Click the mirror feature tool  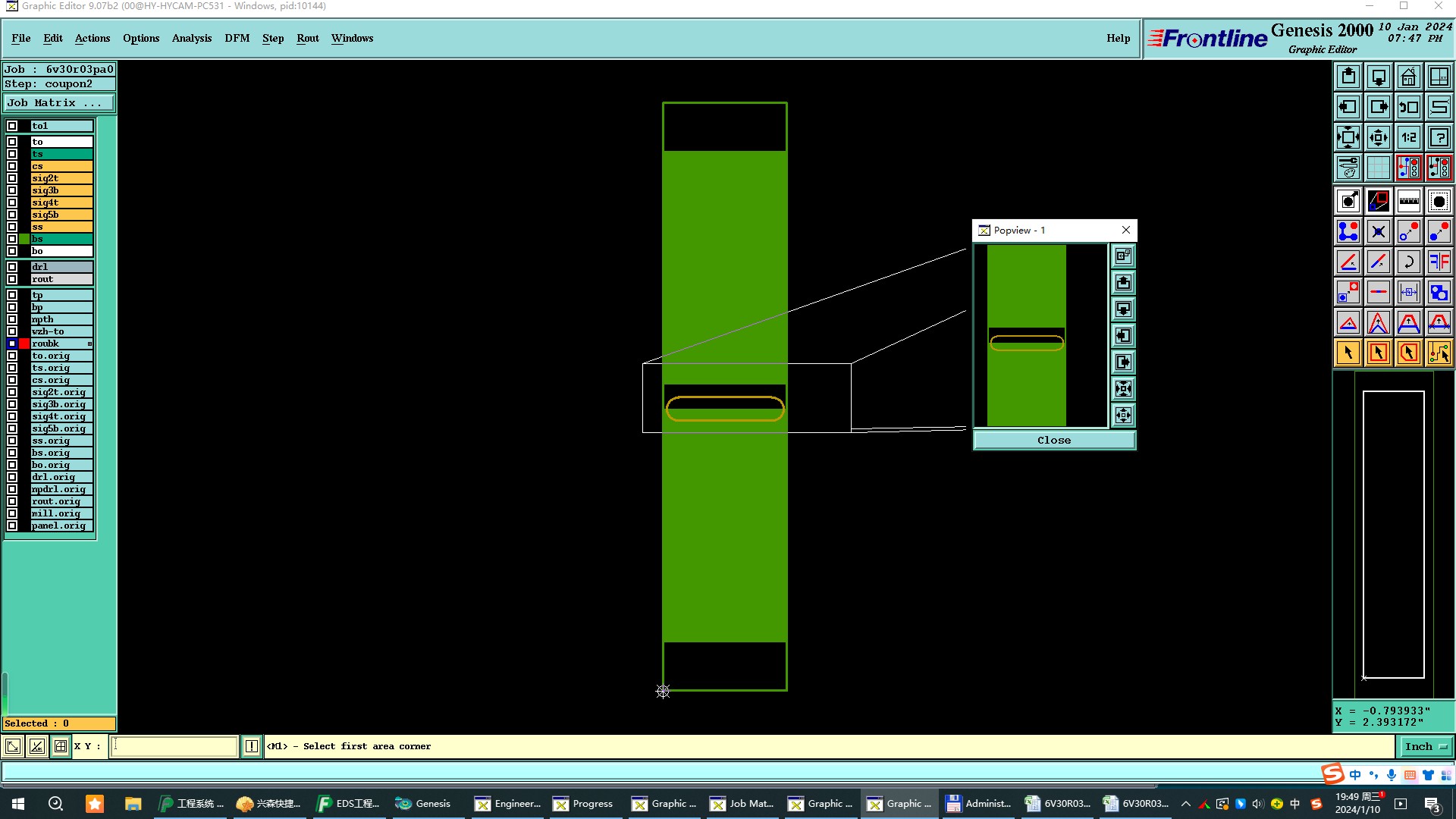(x=1439, y=262)
